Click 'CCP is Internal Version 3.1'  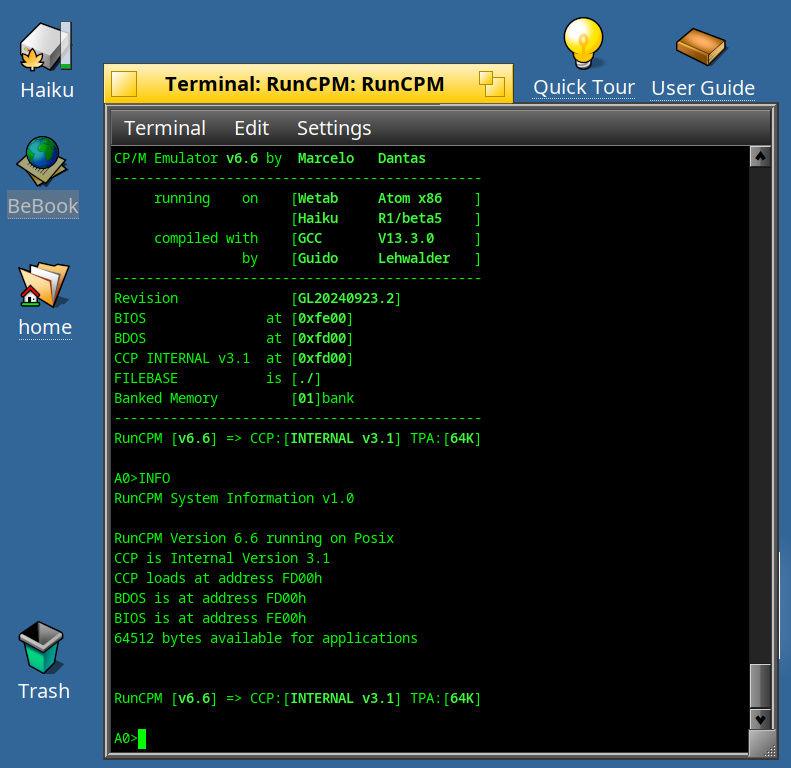pyautogui.click(x=222, y=558)
